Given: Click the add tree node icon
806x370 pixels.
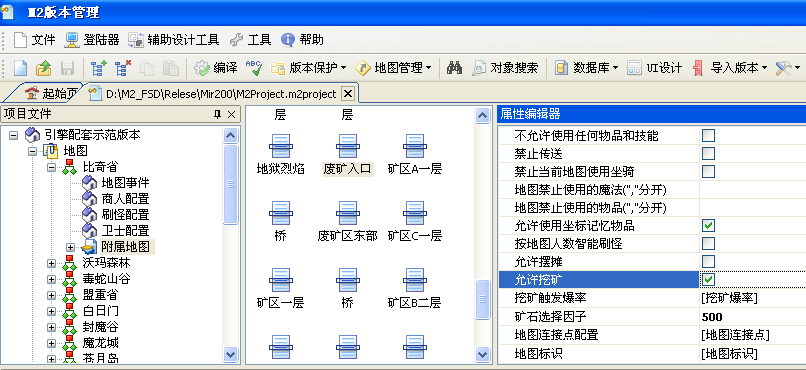Looking at the screenshot, I should [98, 68].
